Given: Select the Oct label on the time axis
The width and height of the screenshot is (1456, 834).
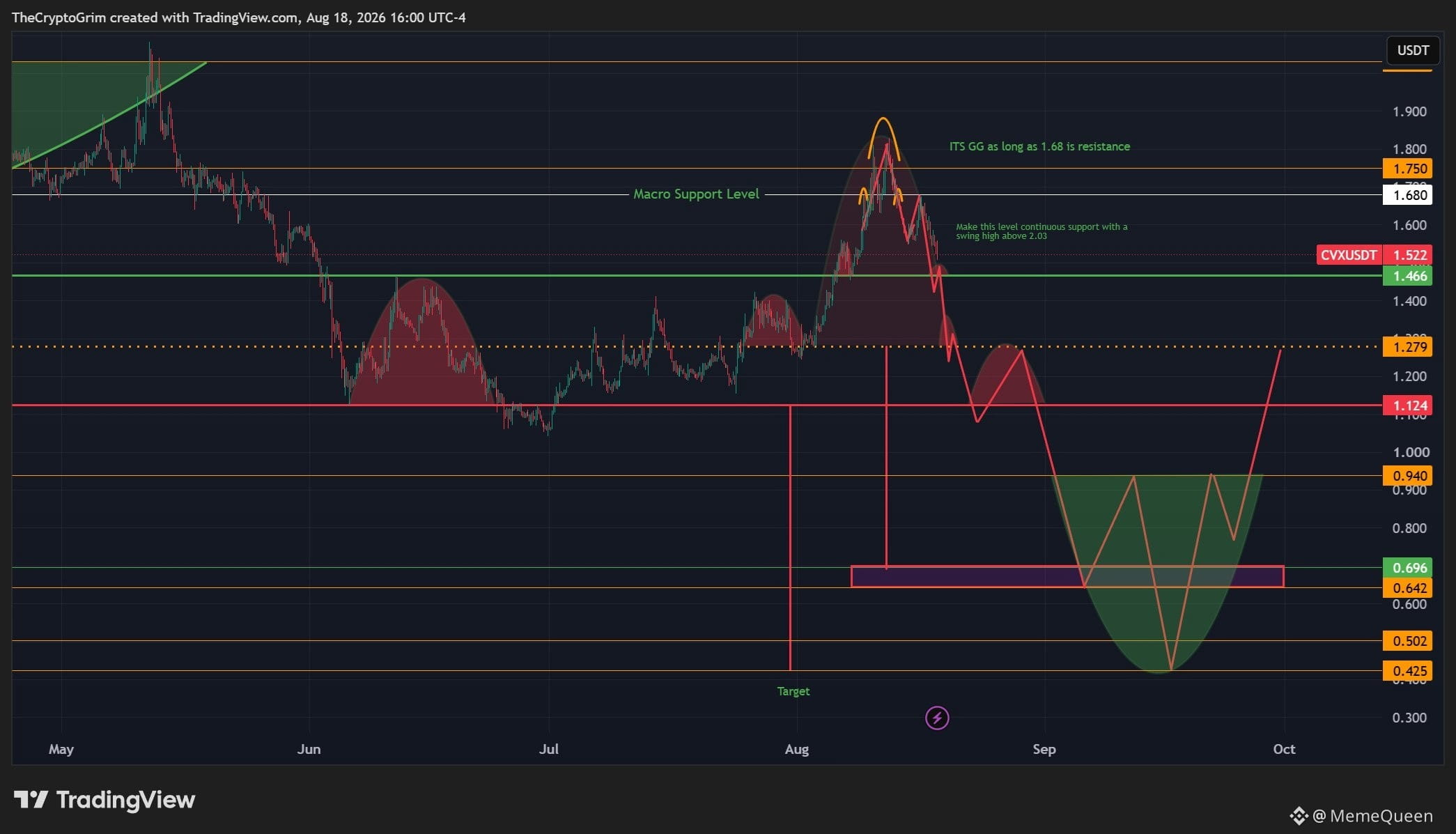Looking at the screenshot, I should point(1284,749).
